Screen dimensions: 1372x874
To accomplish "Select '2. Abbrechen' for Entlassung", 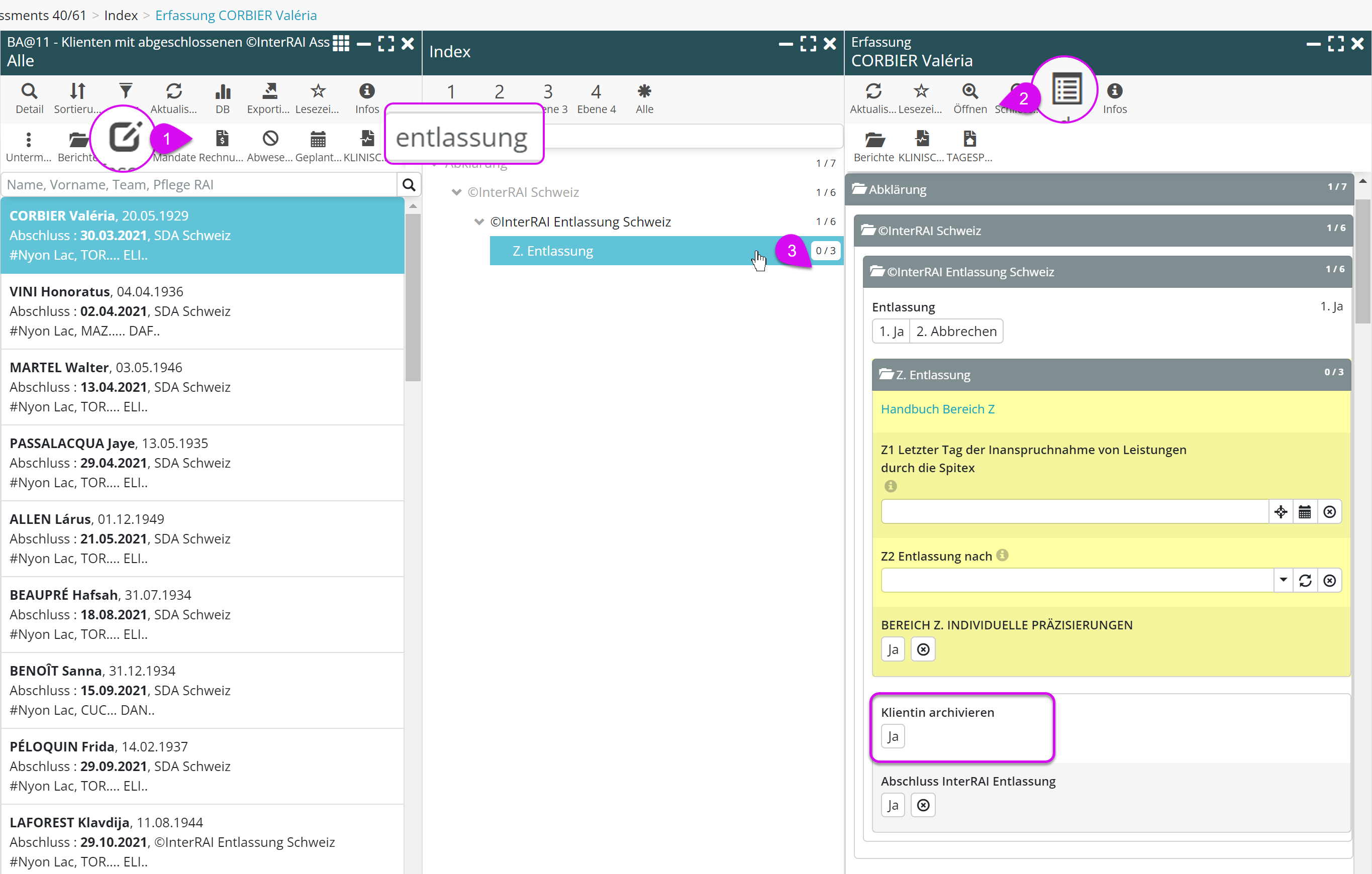I will 956,332.
